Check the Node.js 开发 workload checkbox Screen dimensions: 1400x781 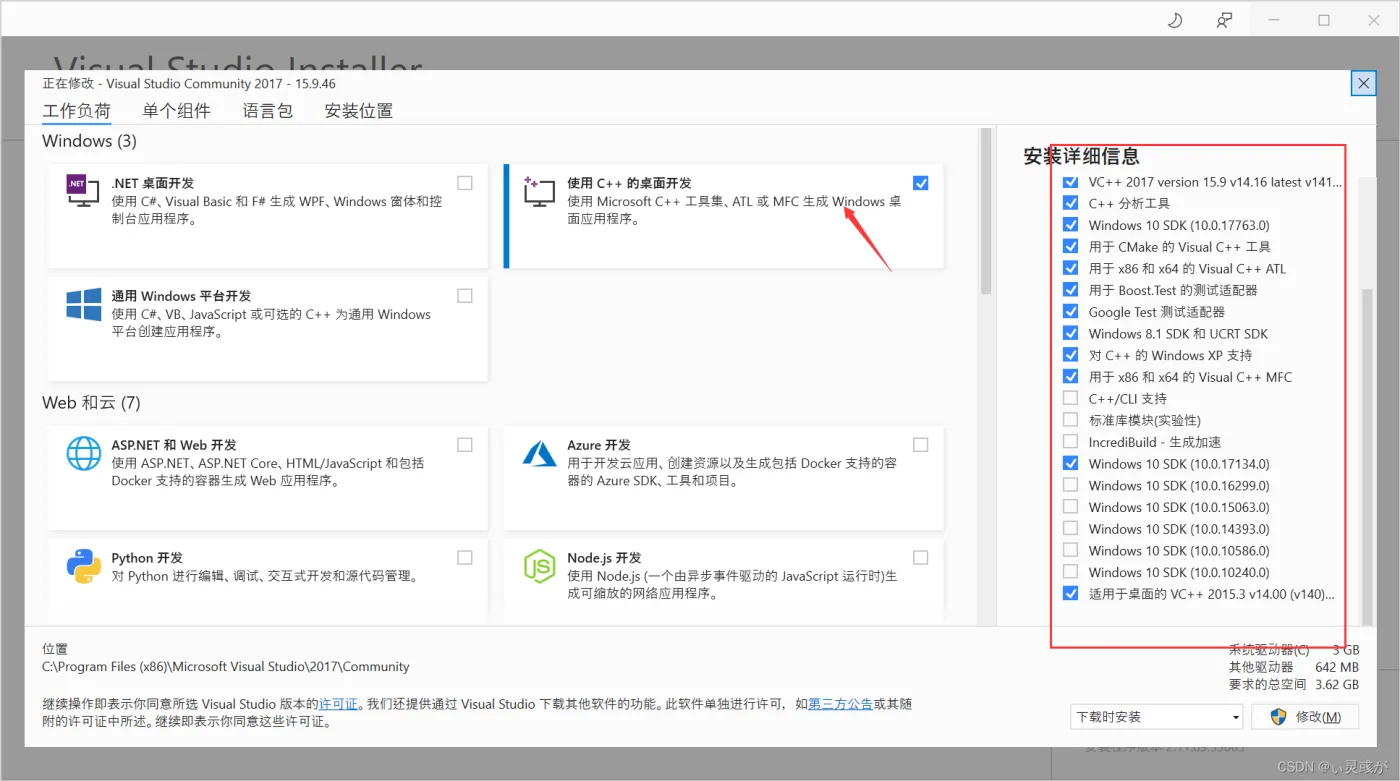point(921,558)
